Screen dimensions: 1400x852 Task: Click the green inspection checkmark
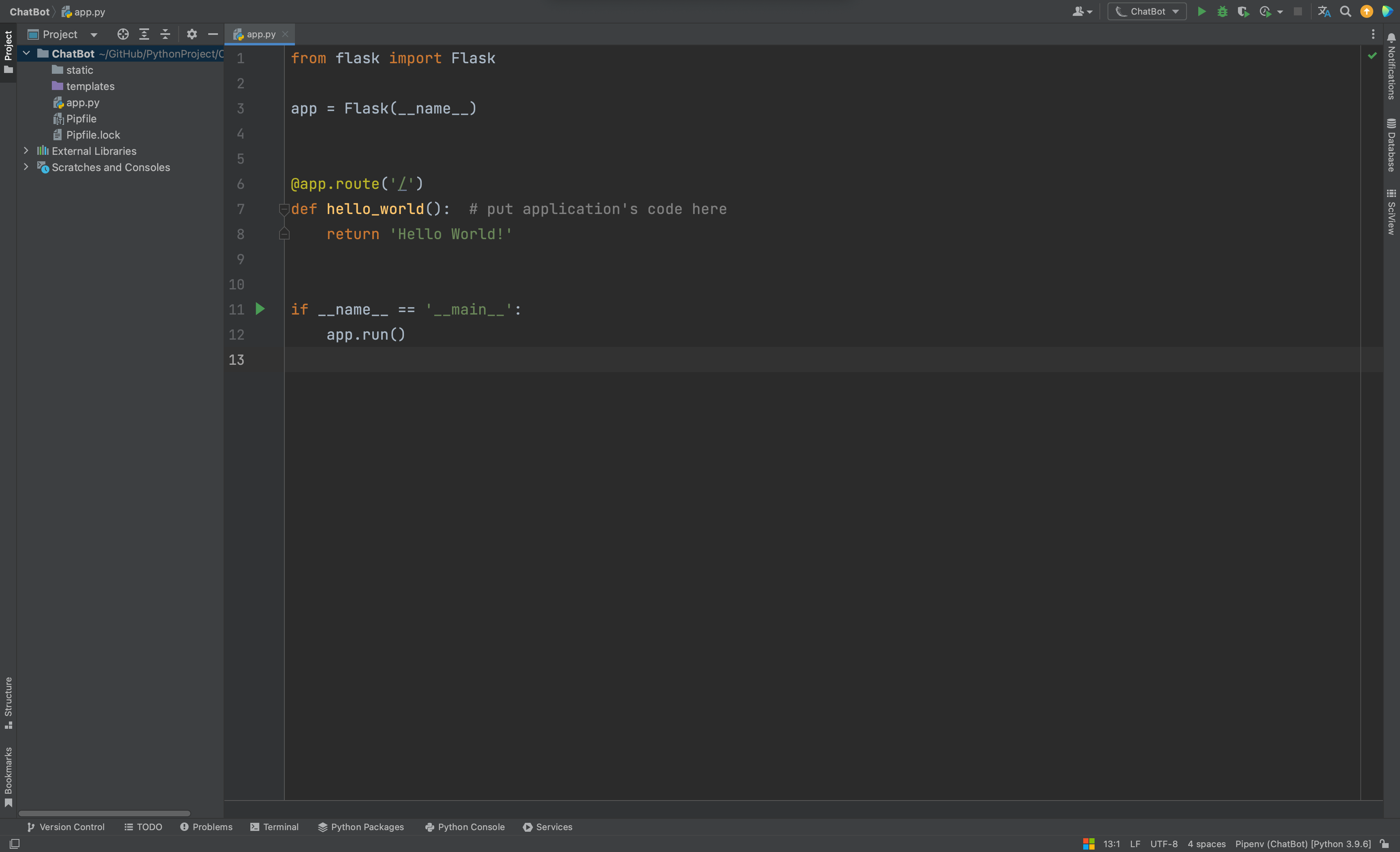tap(1372, 56)
